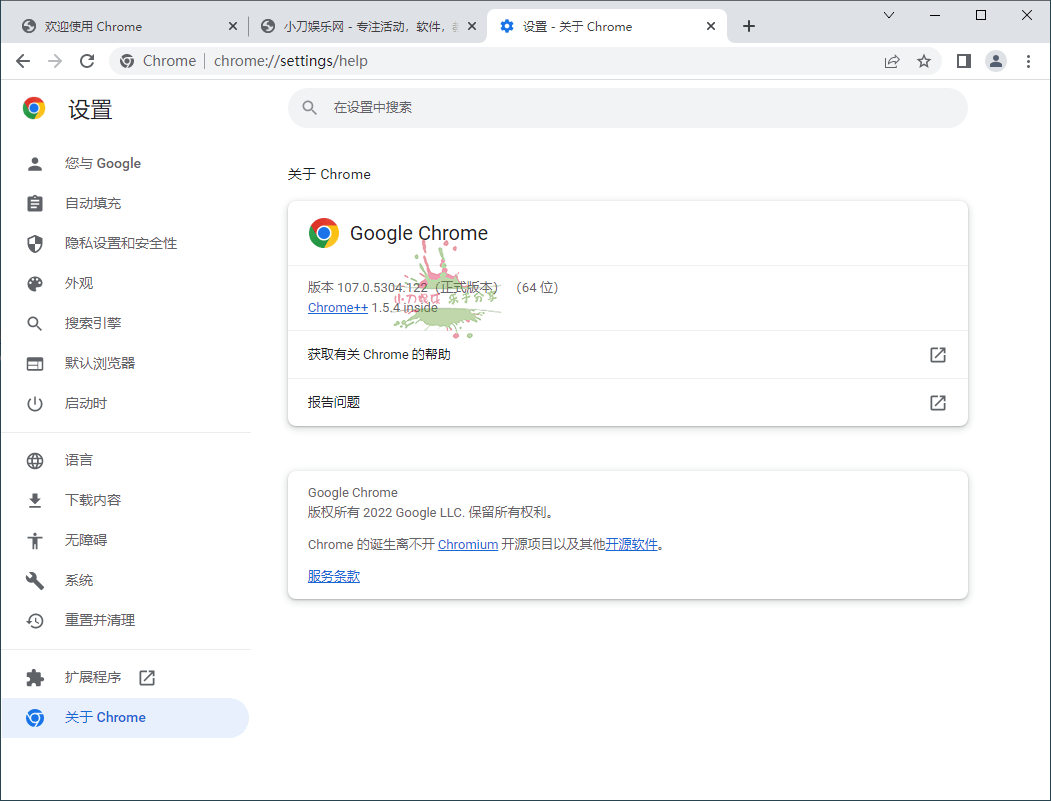Click inside the 在设置中搜索 search field

pos(627,108)
